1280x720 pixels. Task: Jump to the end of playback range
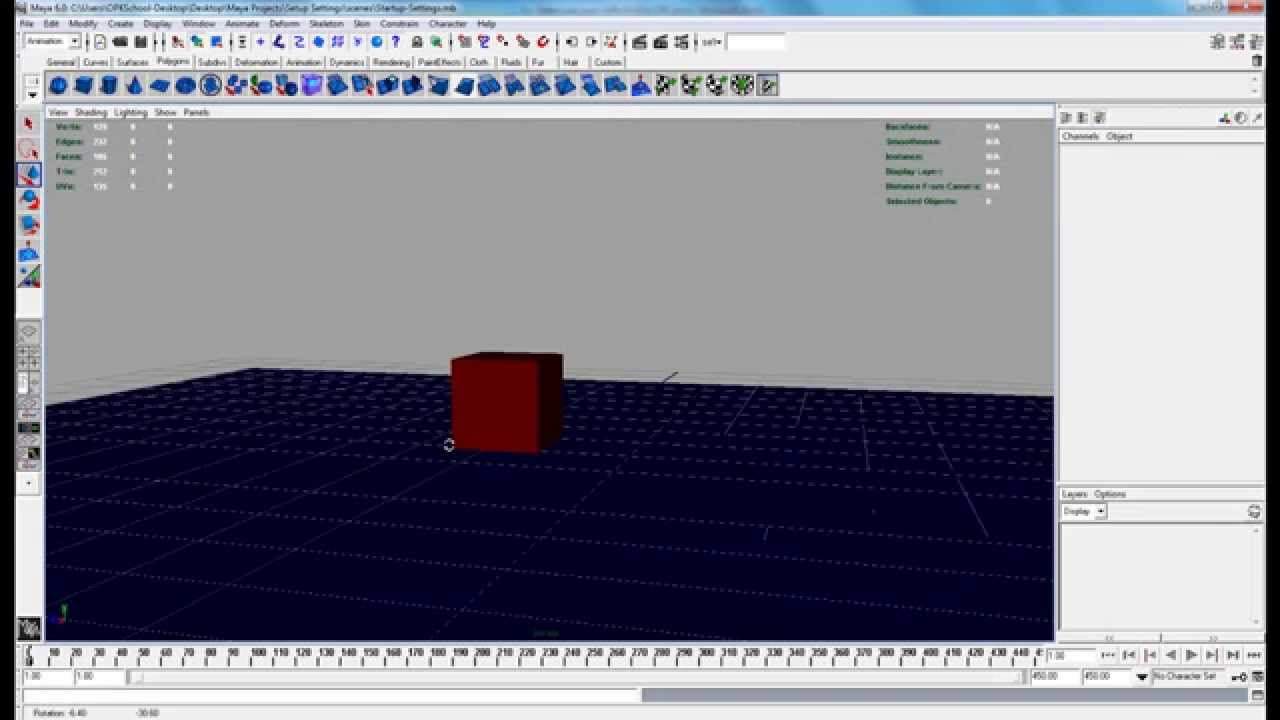1252,655
